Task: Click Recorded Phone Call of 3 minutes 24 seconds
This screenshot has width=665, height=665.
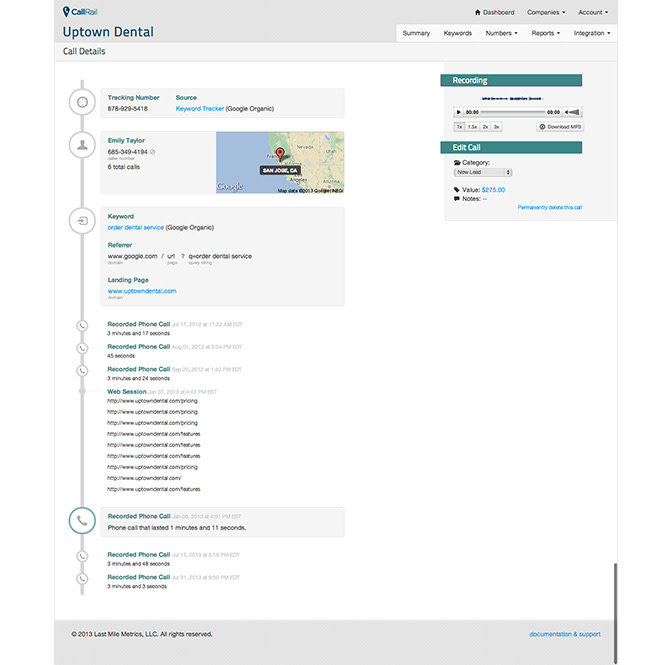Action: [x=138, y=369]
